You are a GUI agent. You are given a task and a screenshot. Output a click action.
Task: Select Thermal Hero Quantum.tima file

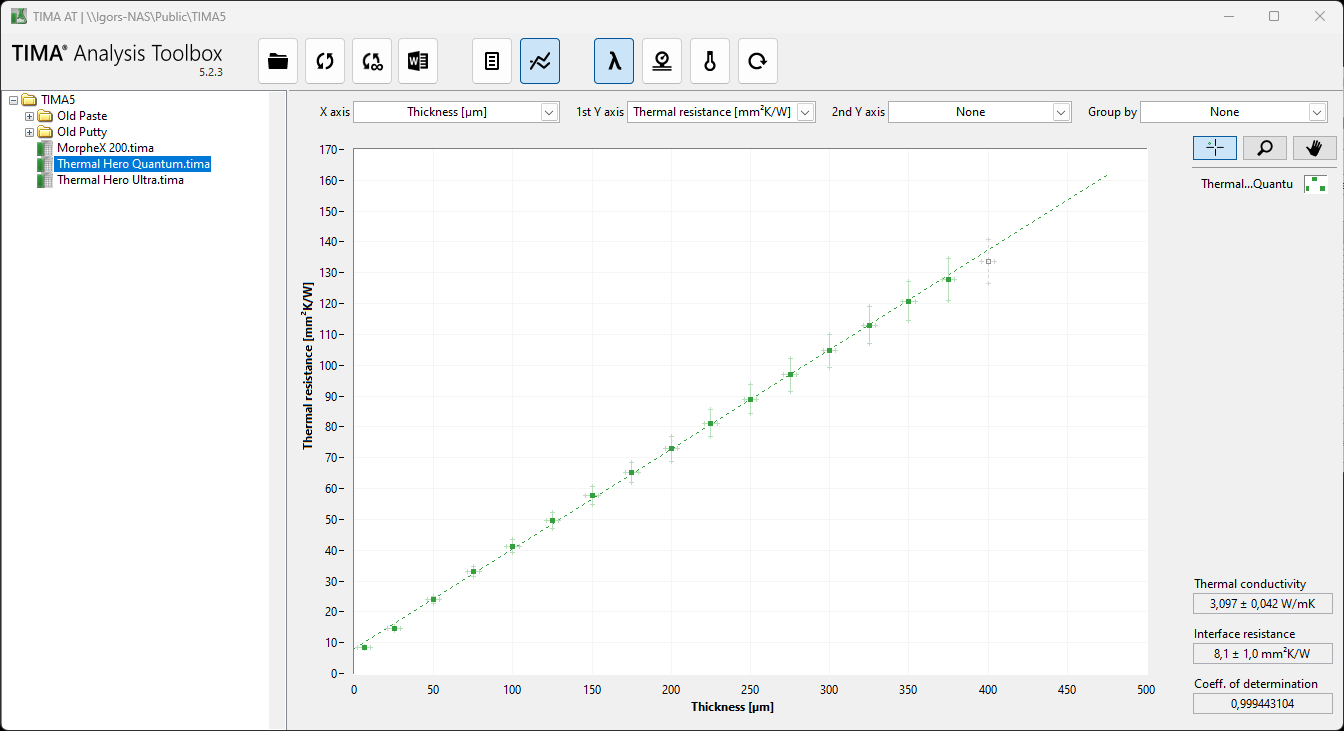133,164
